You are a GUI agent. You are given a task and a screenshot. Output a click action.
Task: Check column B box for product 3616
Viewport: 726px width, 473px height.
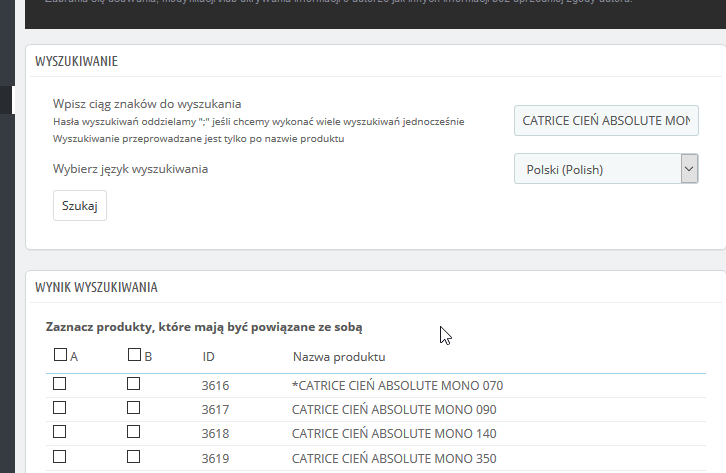pos(133,384)
